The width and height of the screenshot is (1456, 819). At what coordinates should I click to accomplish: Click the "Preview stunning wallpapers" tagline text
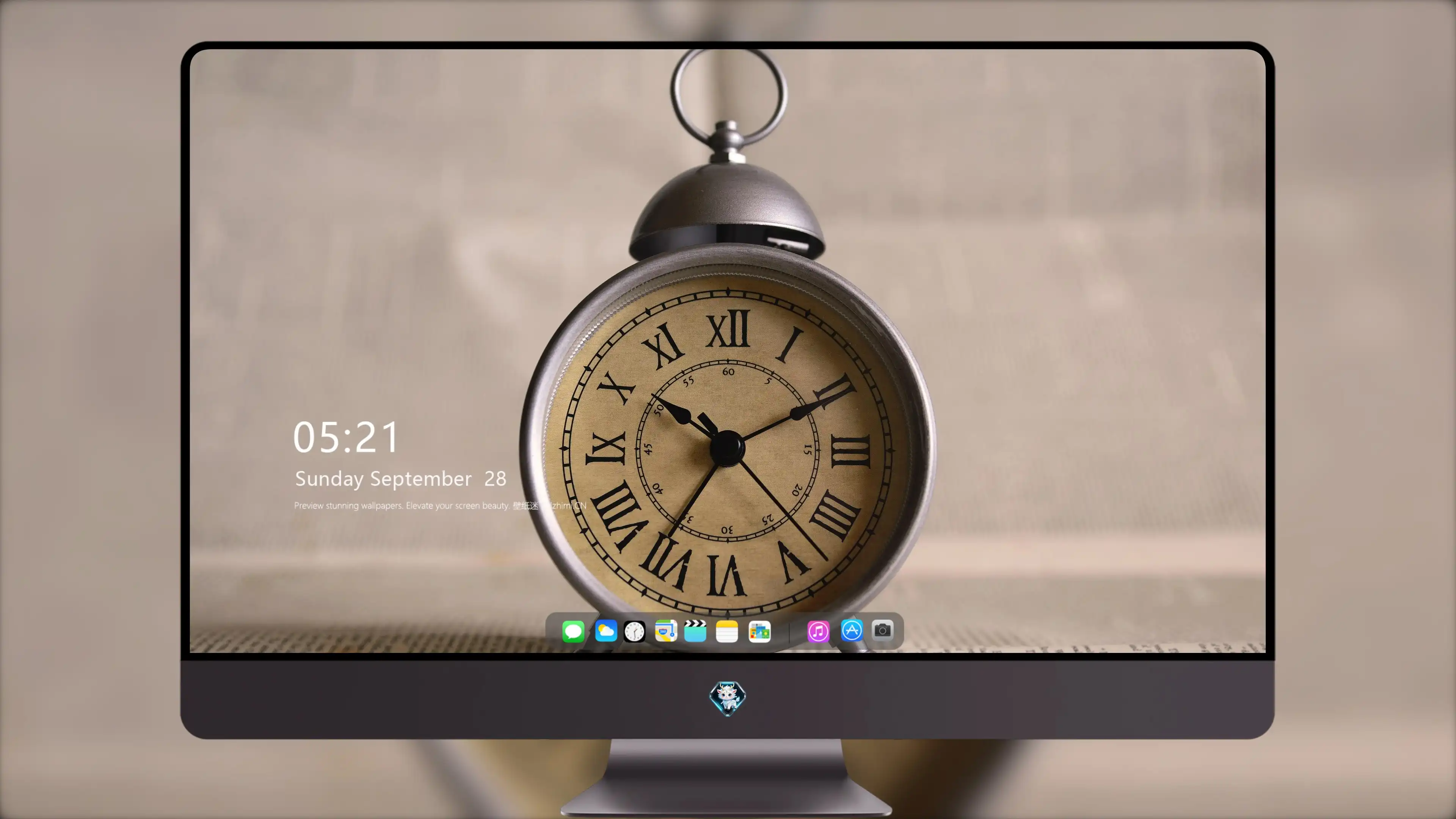pyautogui.click(x=440, y=505)
